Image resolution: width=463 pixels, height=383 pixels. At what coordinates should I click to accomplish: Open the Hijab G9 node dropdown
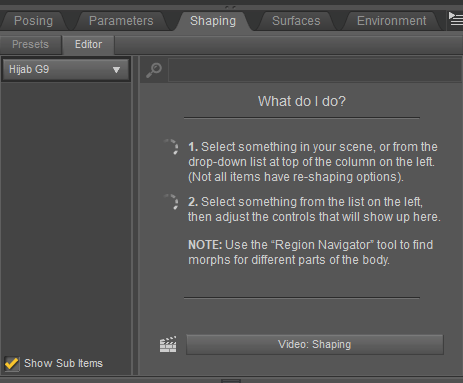[65, 70]
